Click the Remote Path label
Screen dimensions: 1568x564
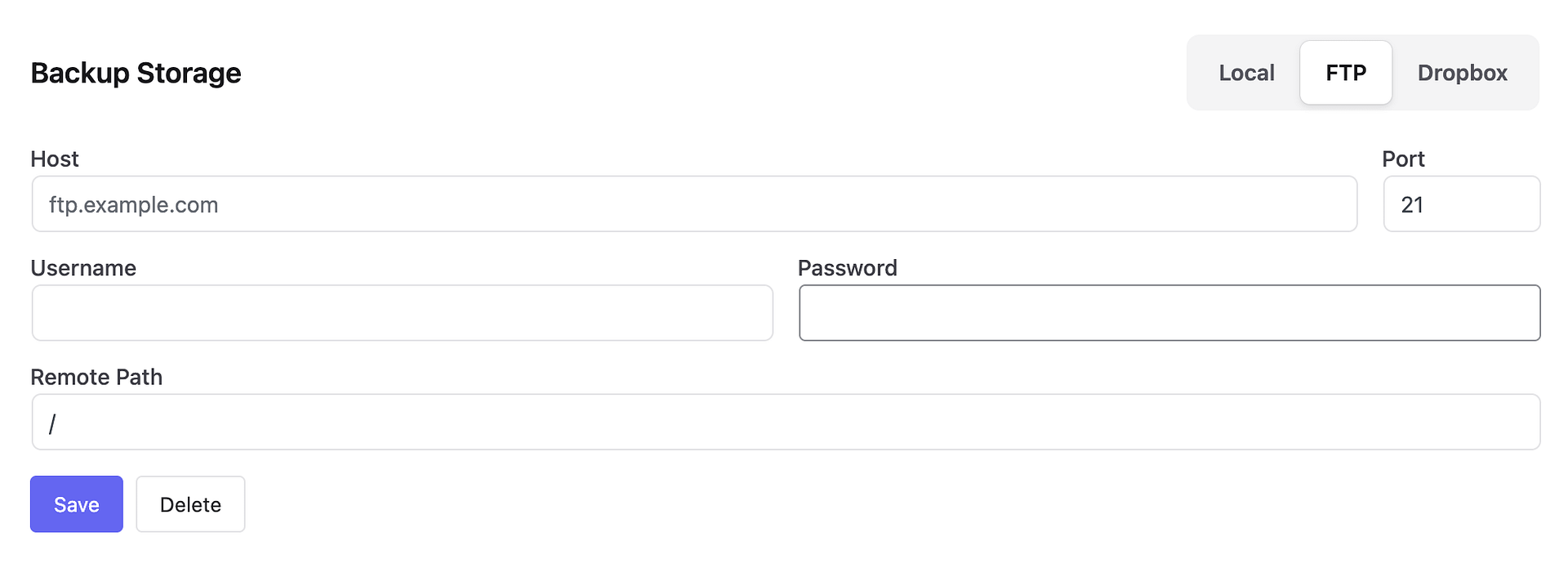tap(96, 377)
